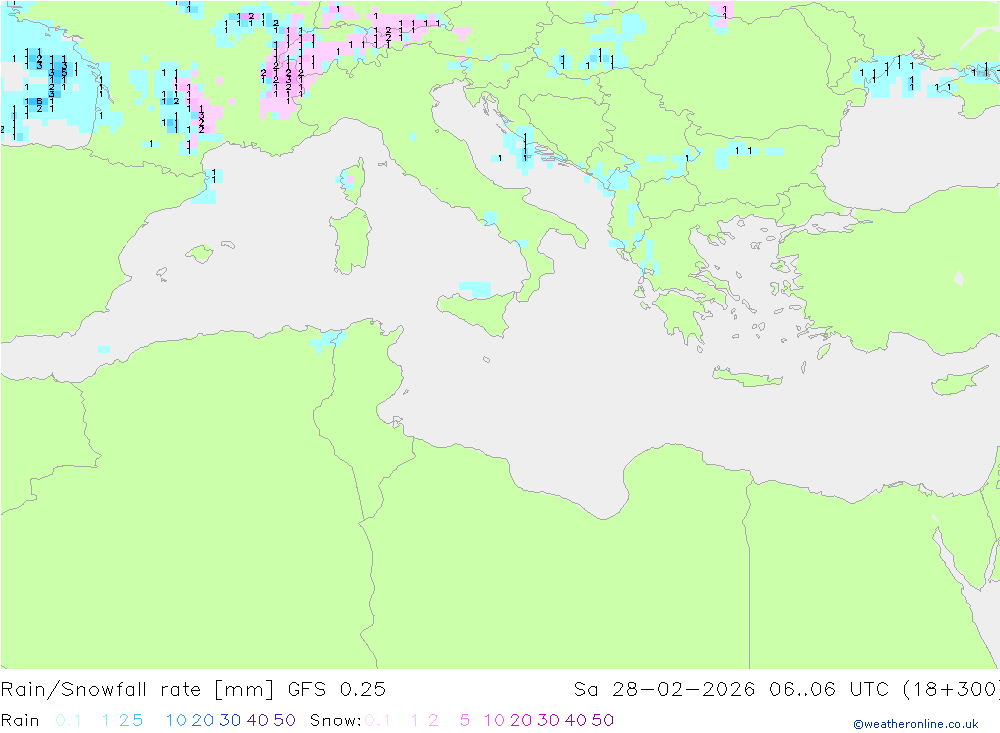This screenshot has width=1000, height=733.
Task: Select the Rain legend value 20
Action: (x=203, y=720)
